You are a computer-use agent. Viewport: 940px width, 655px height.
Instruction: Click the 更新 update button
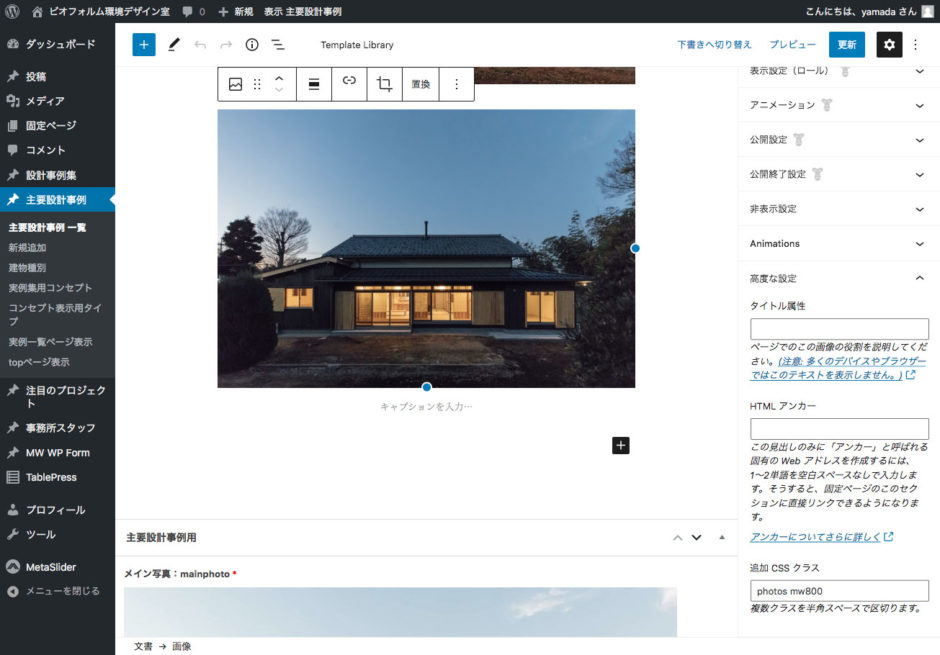click(846, 44)
